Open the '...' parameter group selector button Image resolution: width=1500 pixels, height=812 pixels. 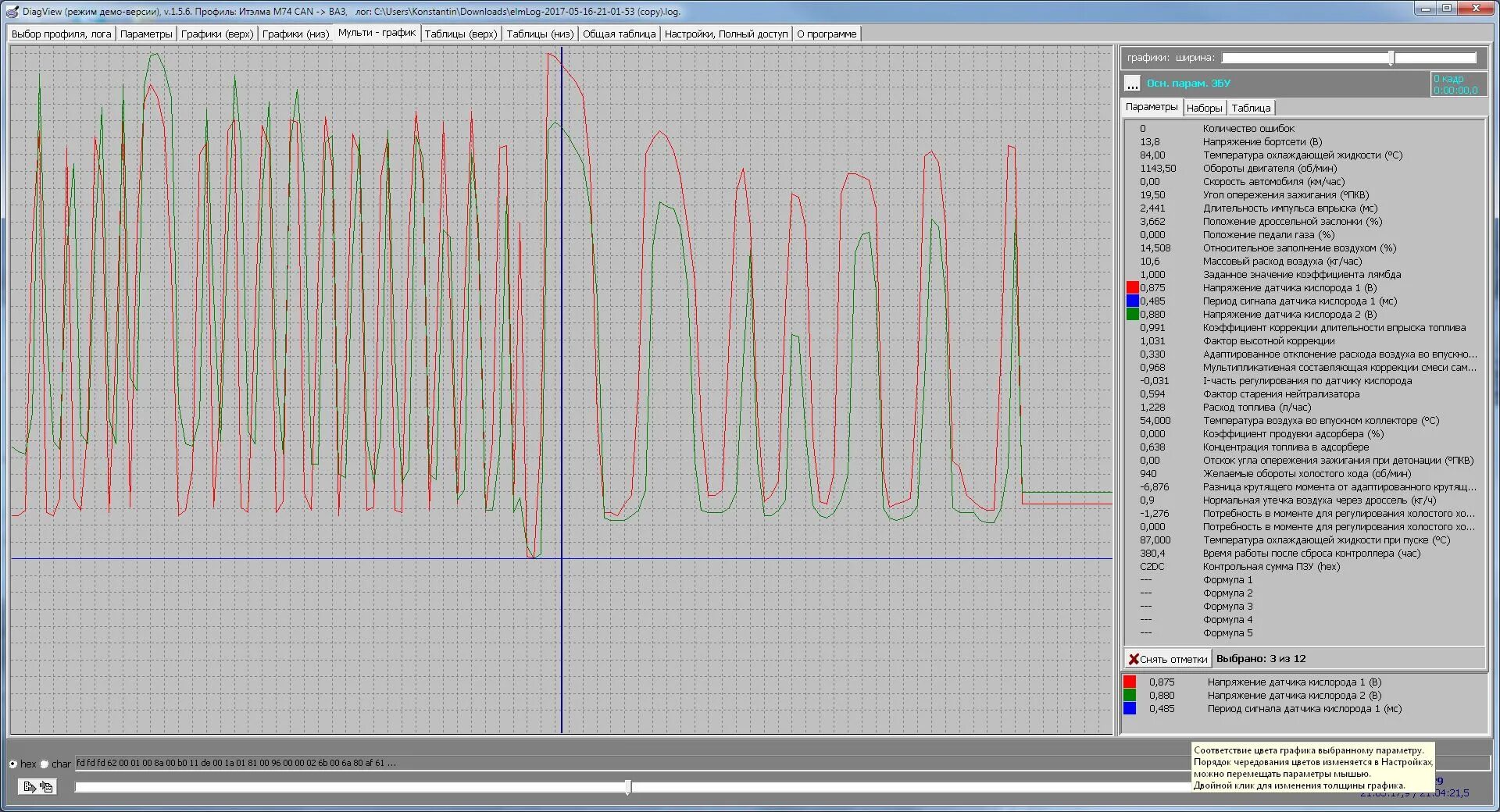[1132, 84]
